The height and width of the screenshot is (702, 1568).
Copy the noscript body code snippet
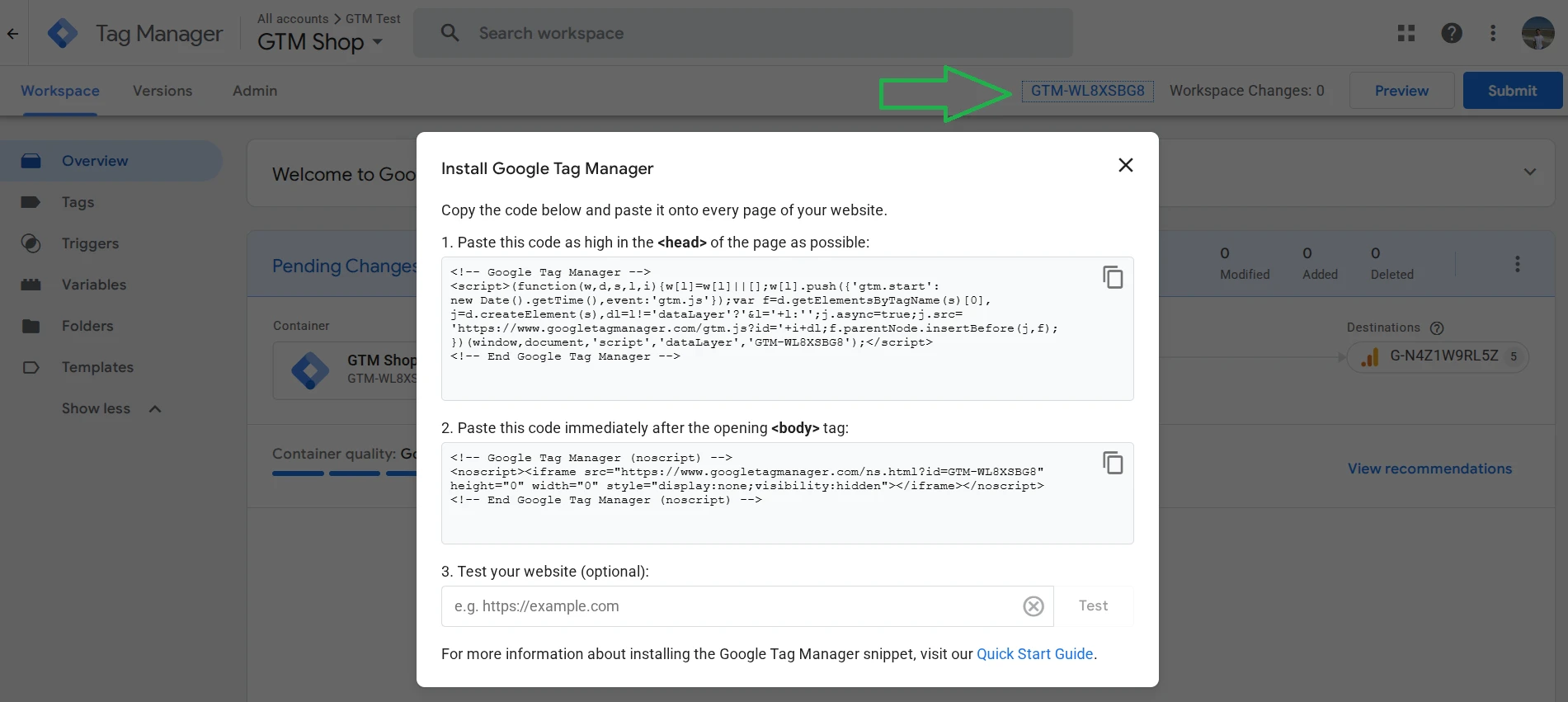[1113, 463]
